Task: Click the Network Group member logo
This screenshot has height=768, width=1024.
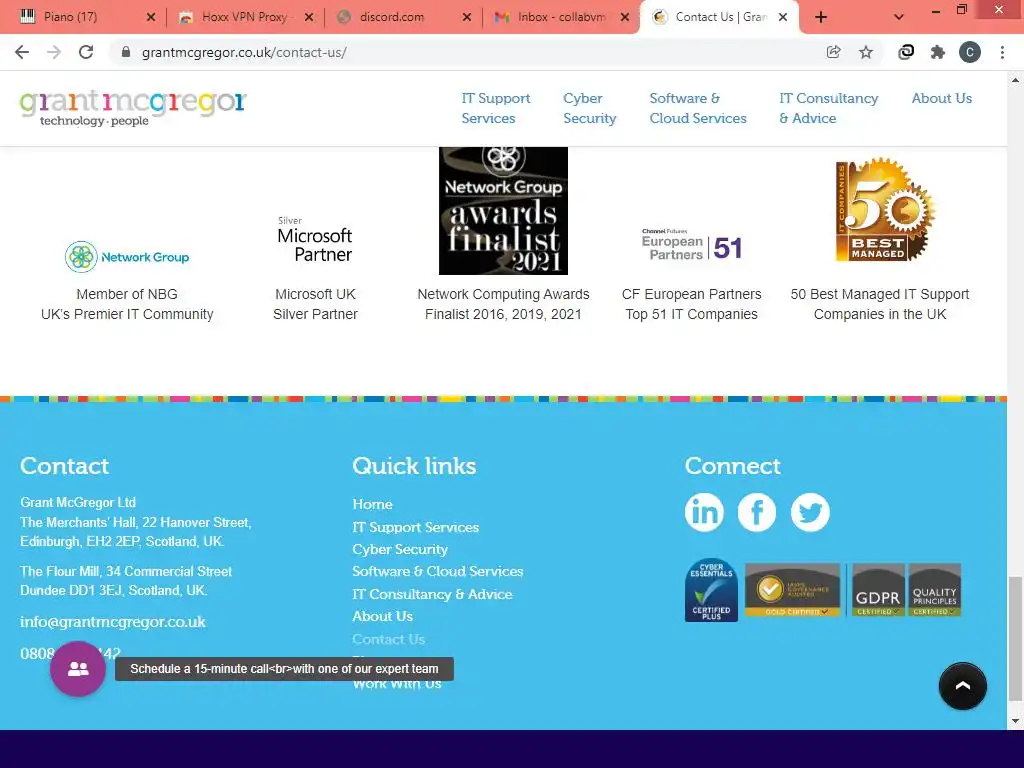Action: coord(127,257)
